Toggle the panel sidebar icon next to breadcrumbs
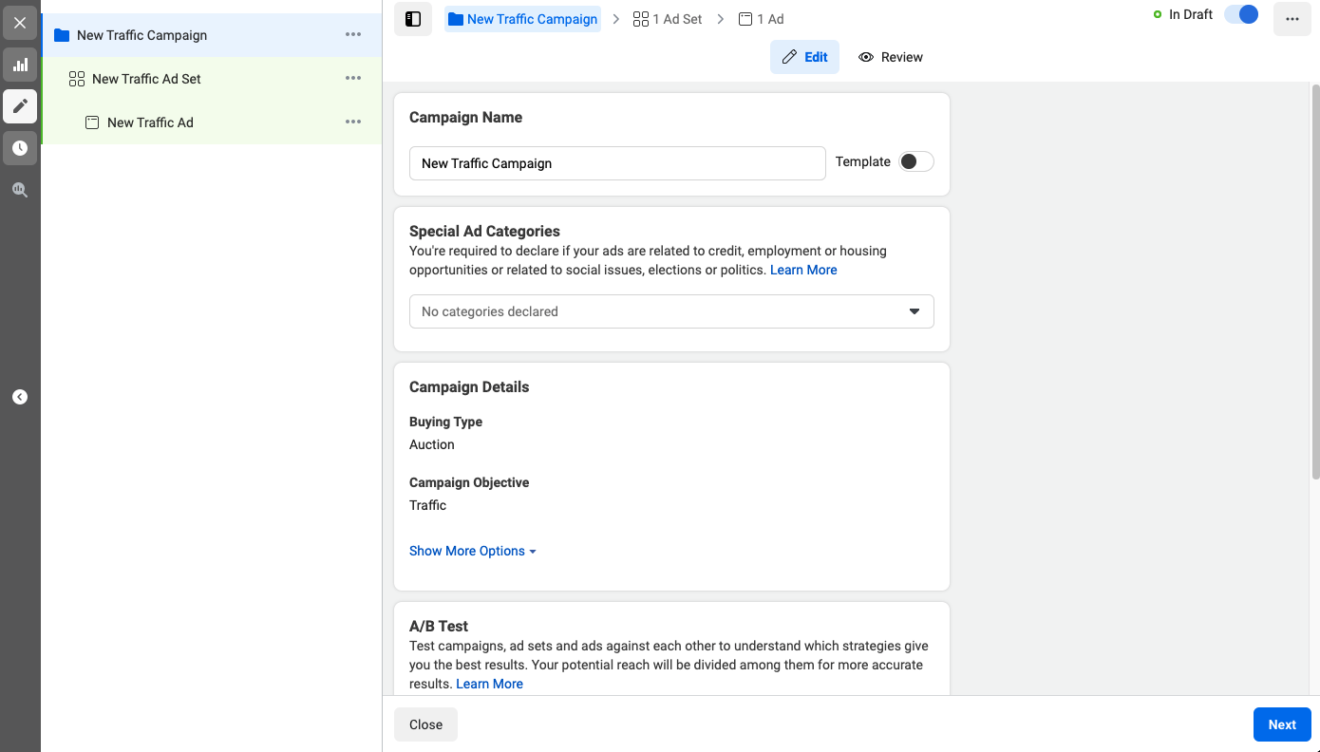 pos(413,18)
